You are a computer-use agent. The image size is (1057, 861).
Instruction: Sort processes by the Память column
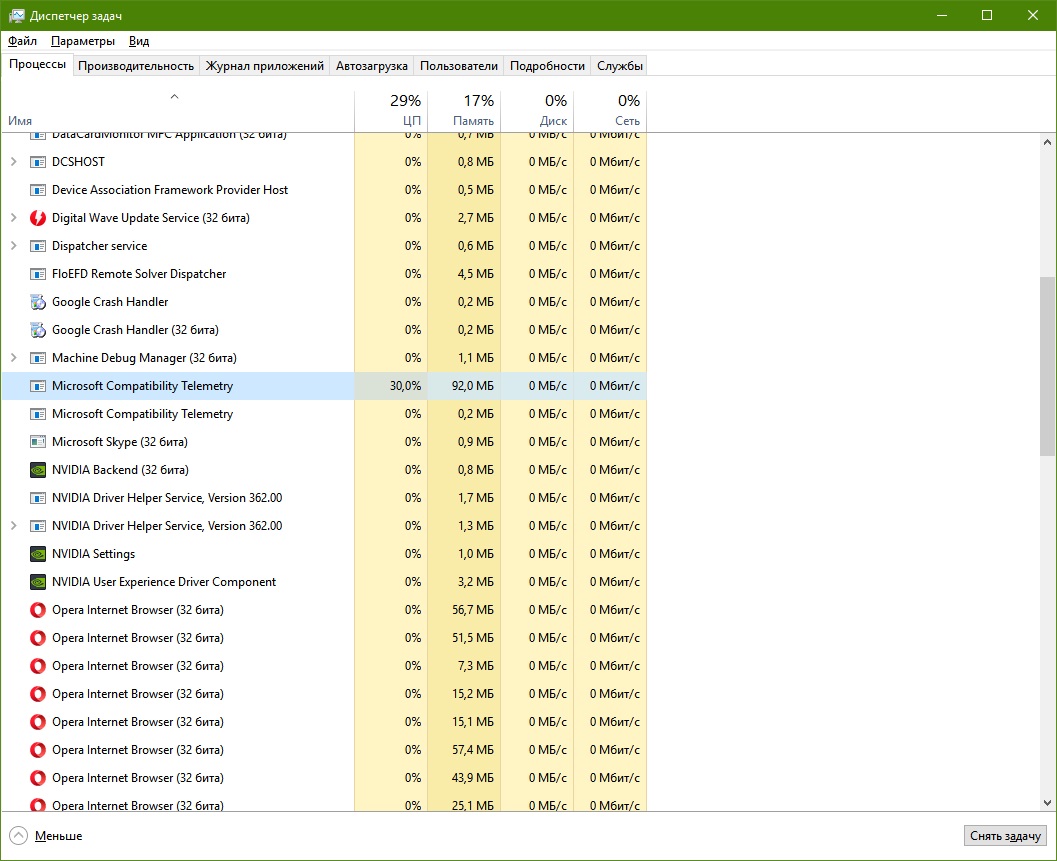click(464, 110)
